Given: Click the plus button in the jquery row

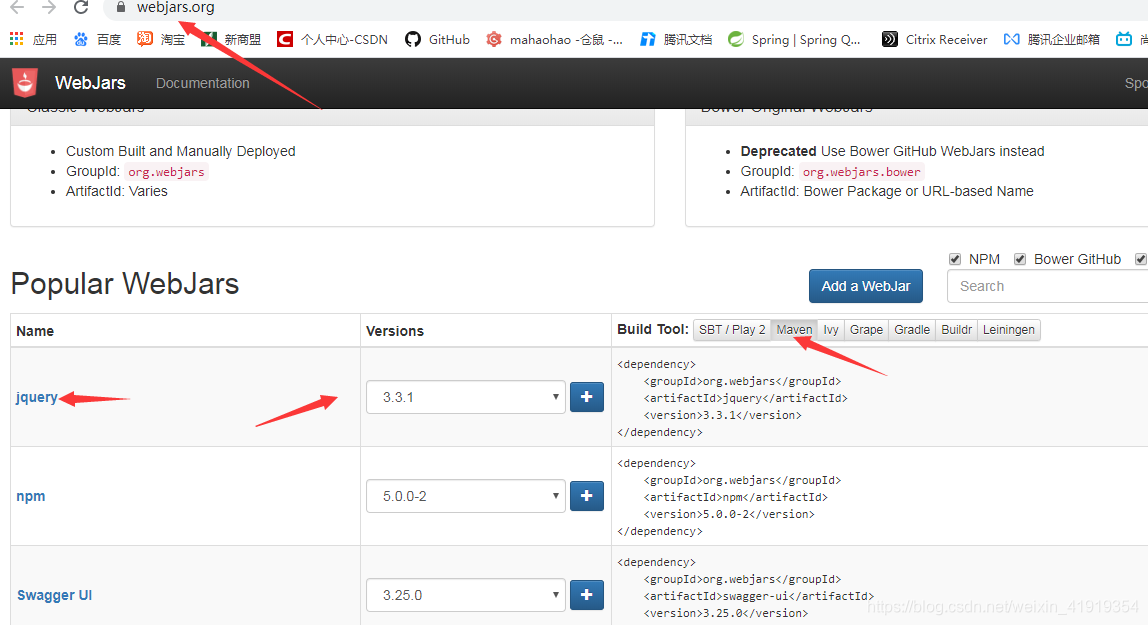Looking at the screenshot, I should (586, 397).
